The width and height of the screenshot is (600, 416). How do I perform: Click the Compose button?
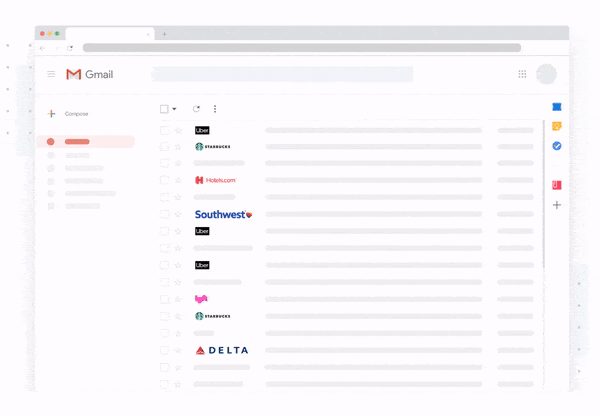(68, 114)
